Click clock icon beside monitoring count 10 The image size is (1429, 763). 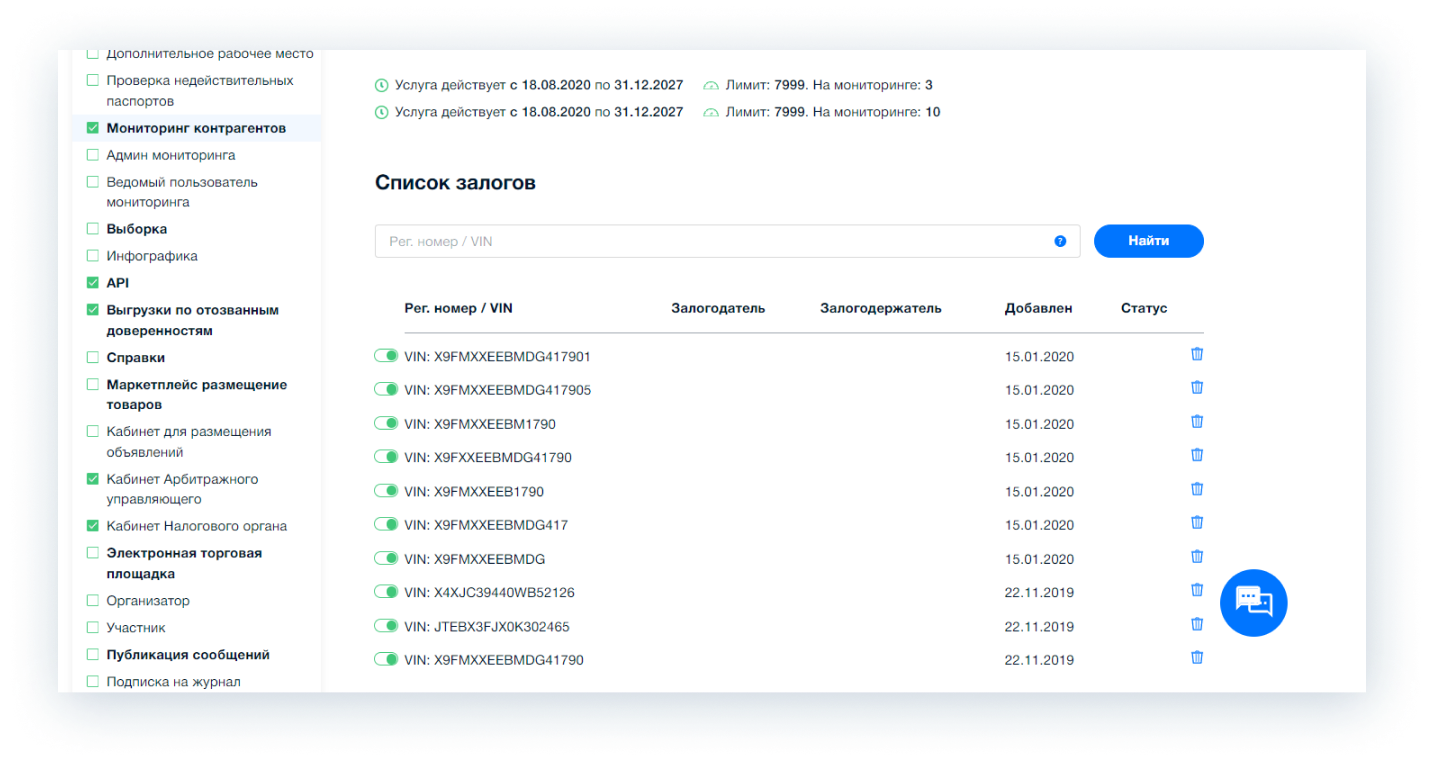(381, 112)
